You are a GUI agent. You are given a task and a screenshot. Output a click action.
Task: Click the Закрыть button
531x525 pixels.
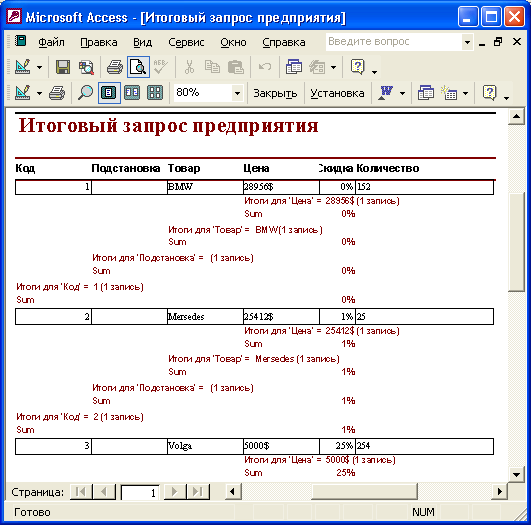(275, 93)
